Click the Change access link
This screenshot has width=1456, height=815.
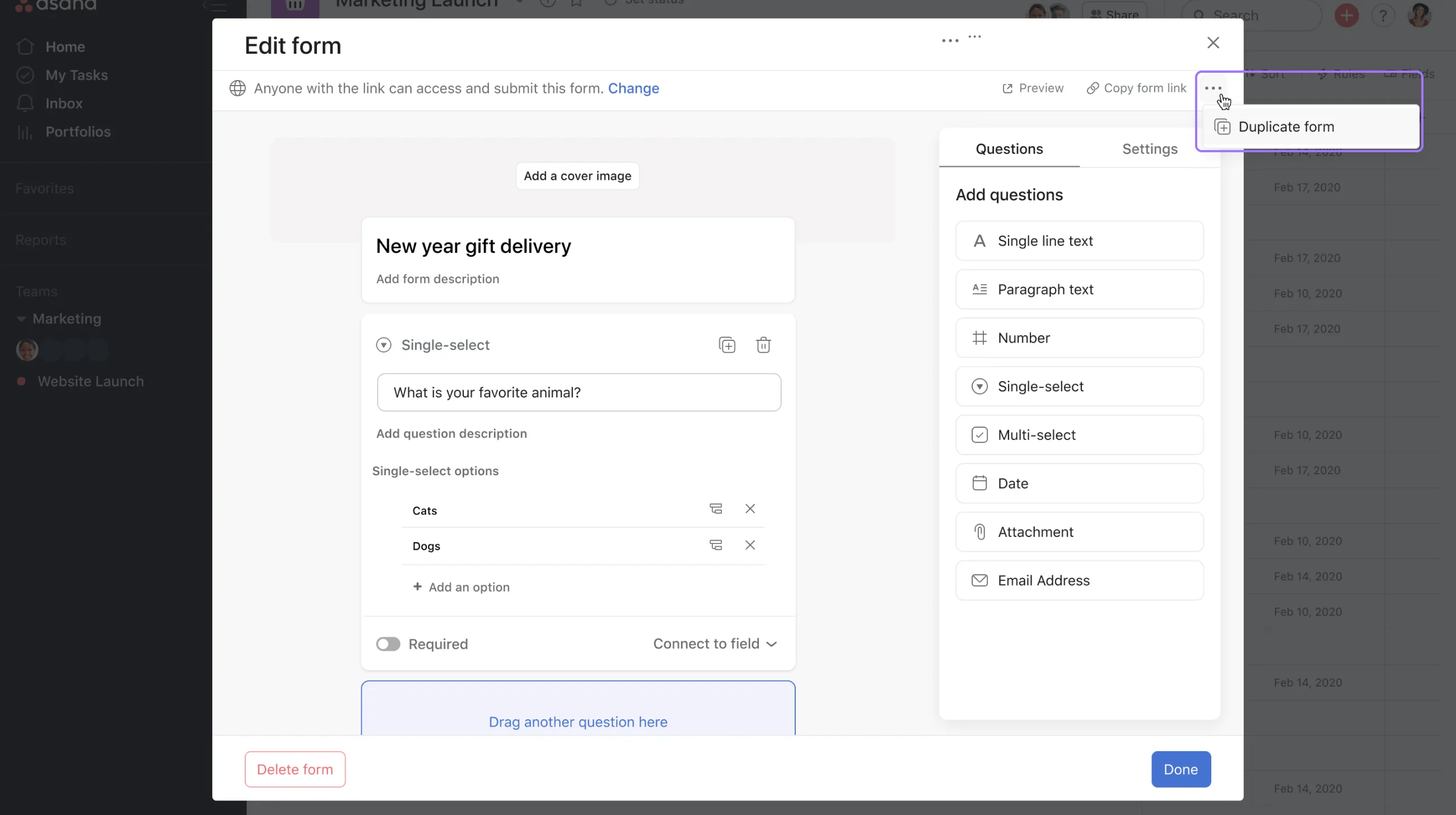[633, 88]
